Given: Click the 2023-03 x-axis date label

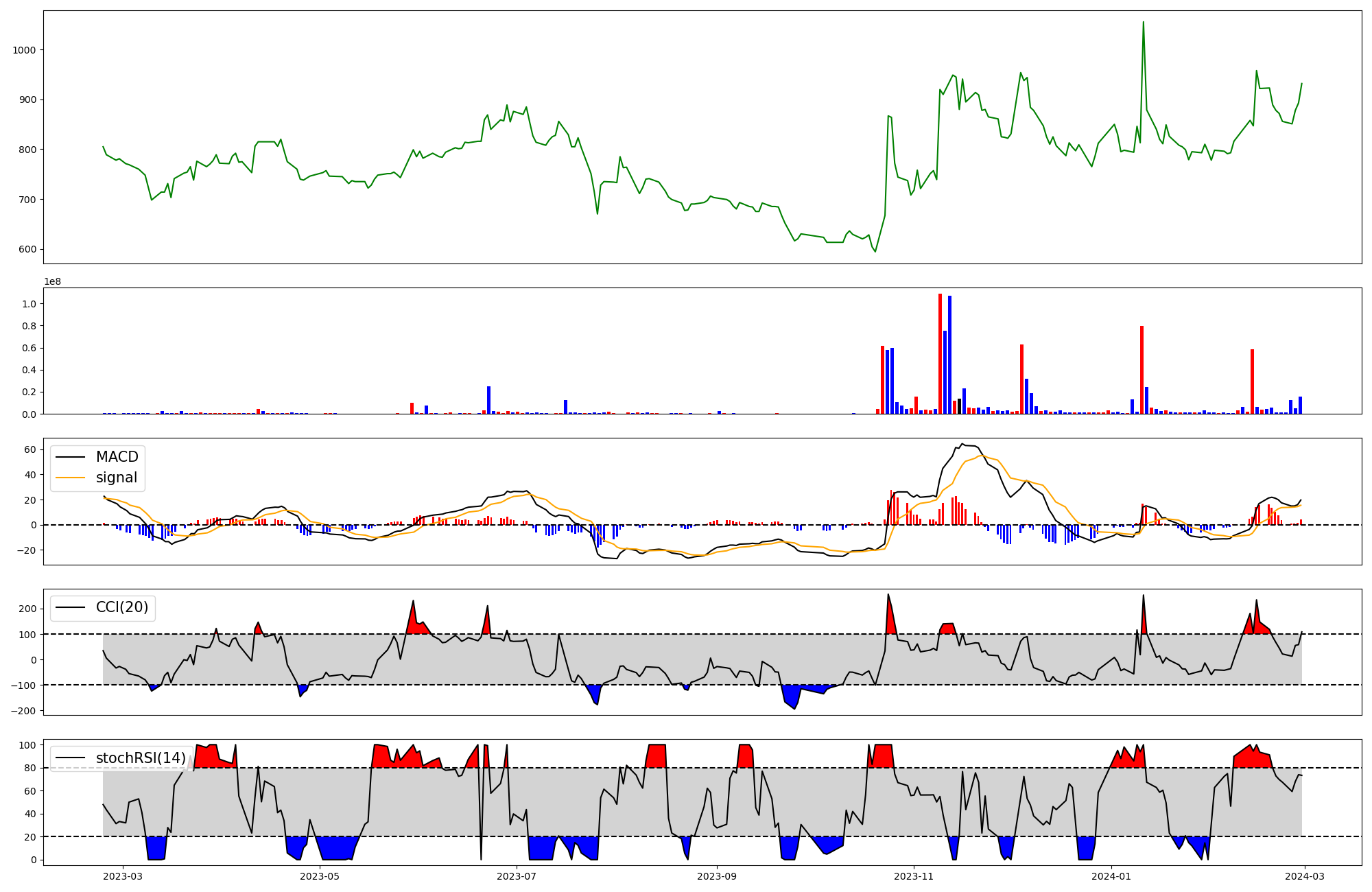Looking at the screenshot, I should pos(123,876).
